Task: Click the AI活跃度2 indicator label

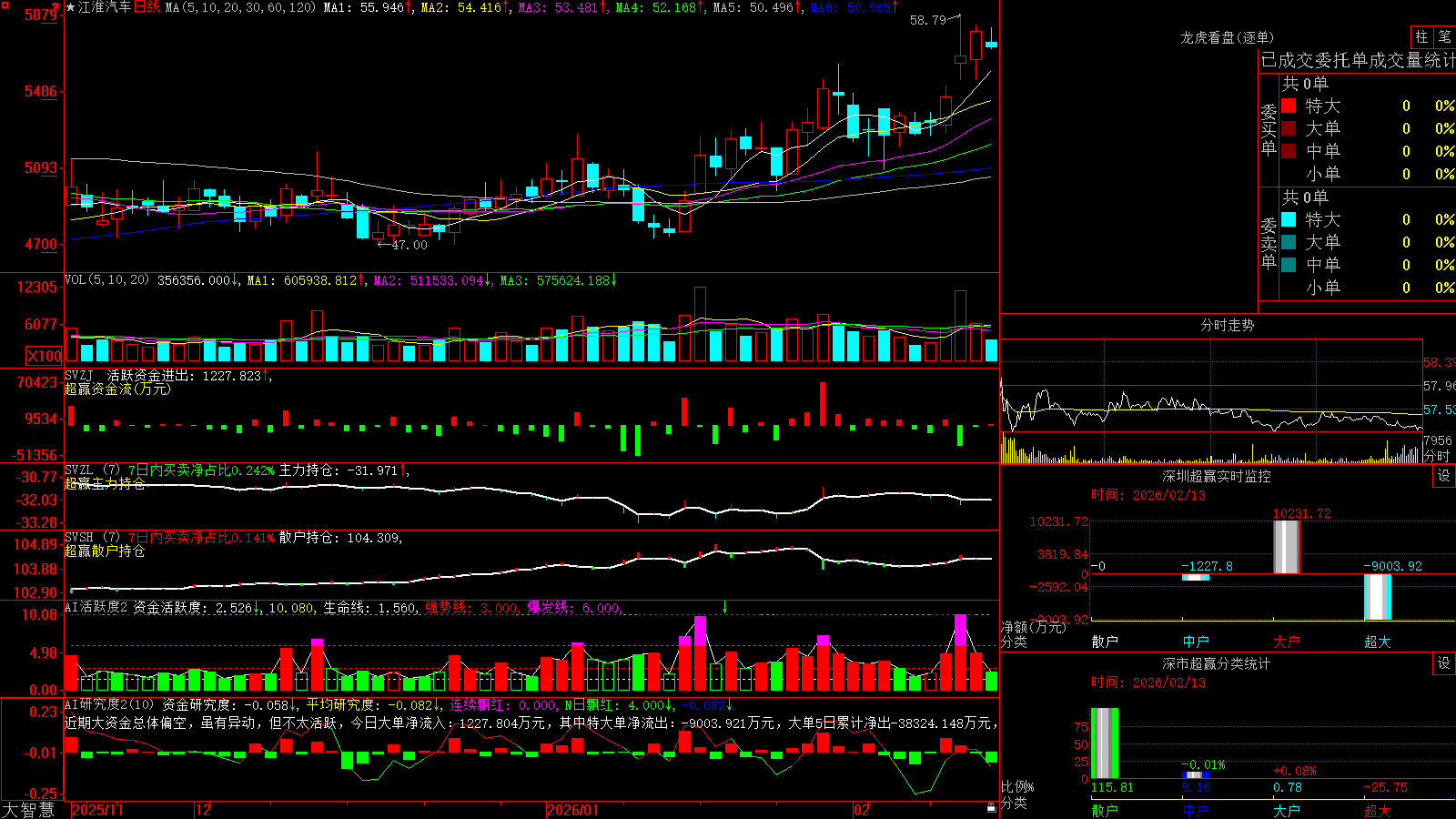Action: coord(96,607)
